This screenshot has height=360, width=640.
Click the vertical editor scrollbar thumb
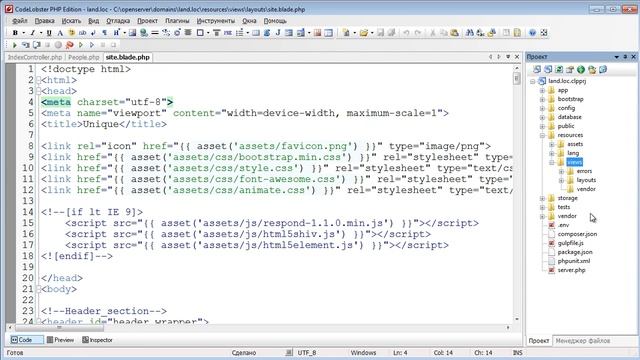(517, 78)
